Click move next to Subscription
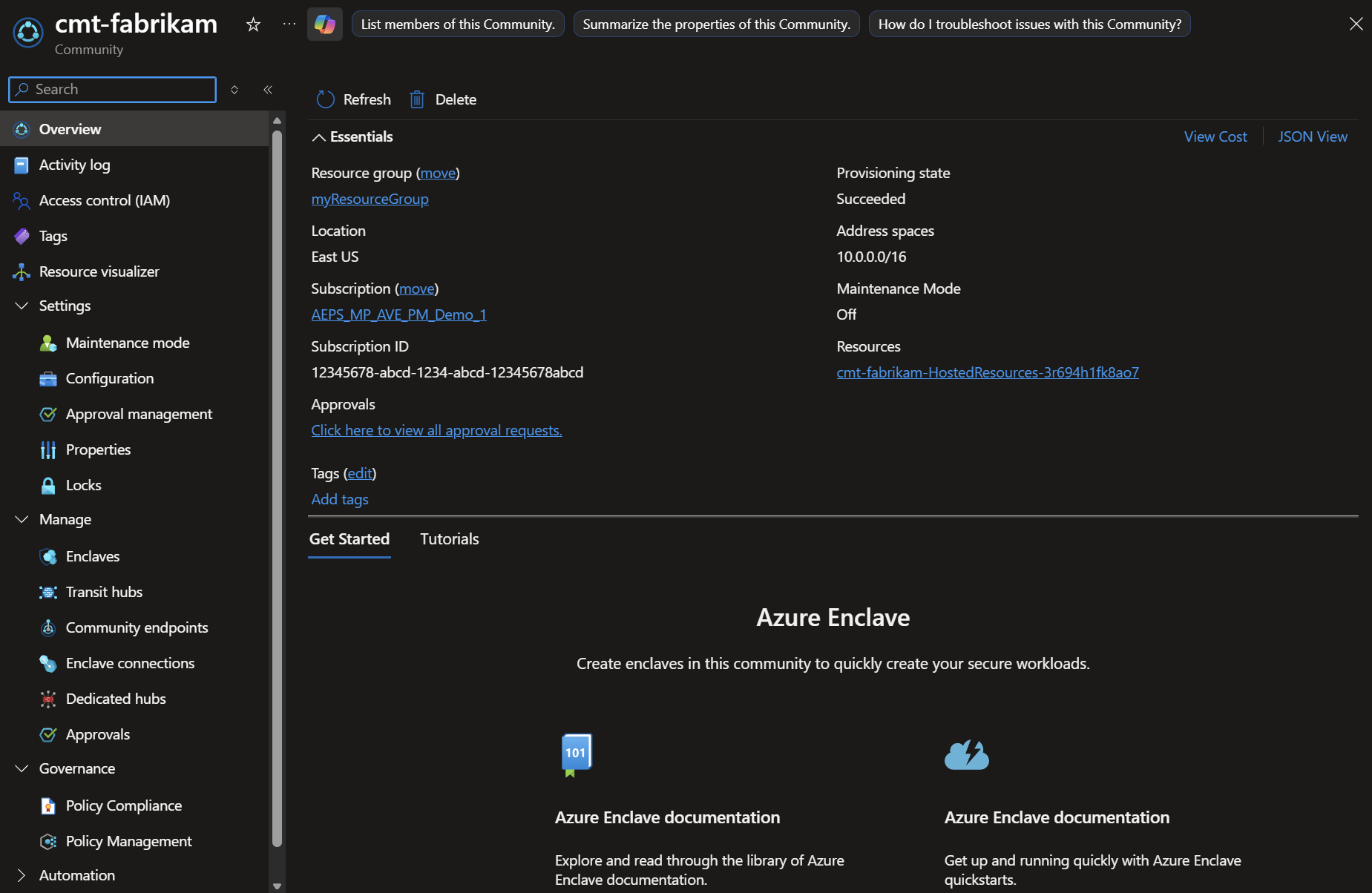Image resolution: width=1372 pixels, height=893 pixels. click(417, 289)
